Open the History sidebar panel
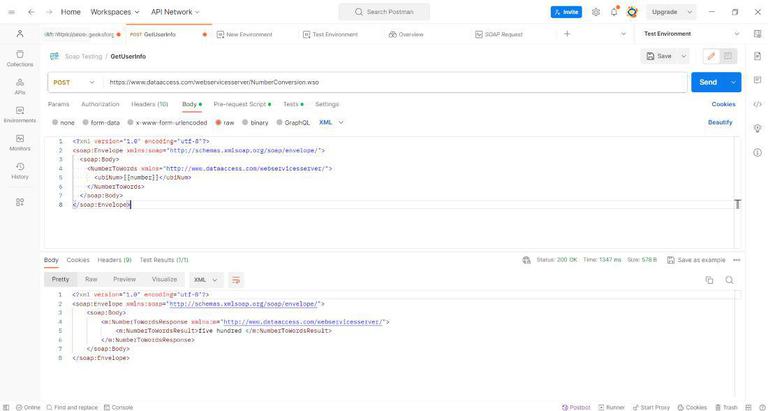Image resolution: width=768 pixels, height=411 pixels. [20, 170]
